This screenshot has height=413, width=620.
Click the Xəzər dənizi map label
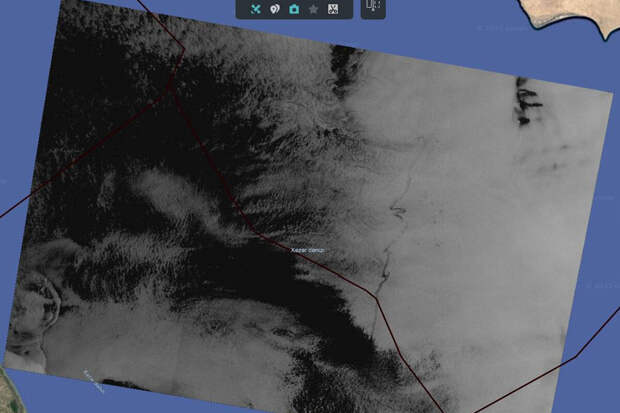point(307,249)
